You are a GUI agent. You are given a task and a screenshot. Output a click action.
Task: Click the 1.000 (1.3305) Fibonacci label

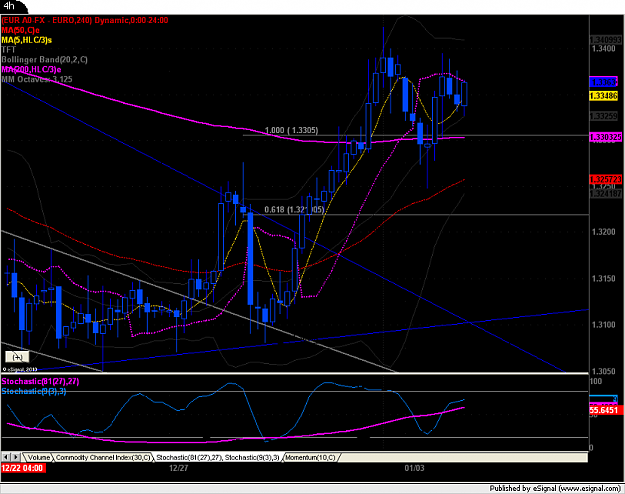(x=291, y=130)
